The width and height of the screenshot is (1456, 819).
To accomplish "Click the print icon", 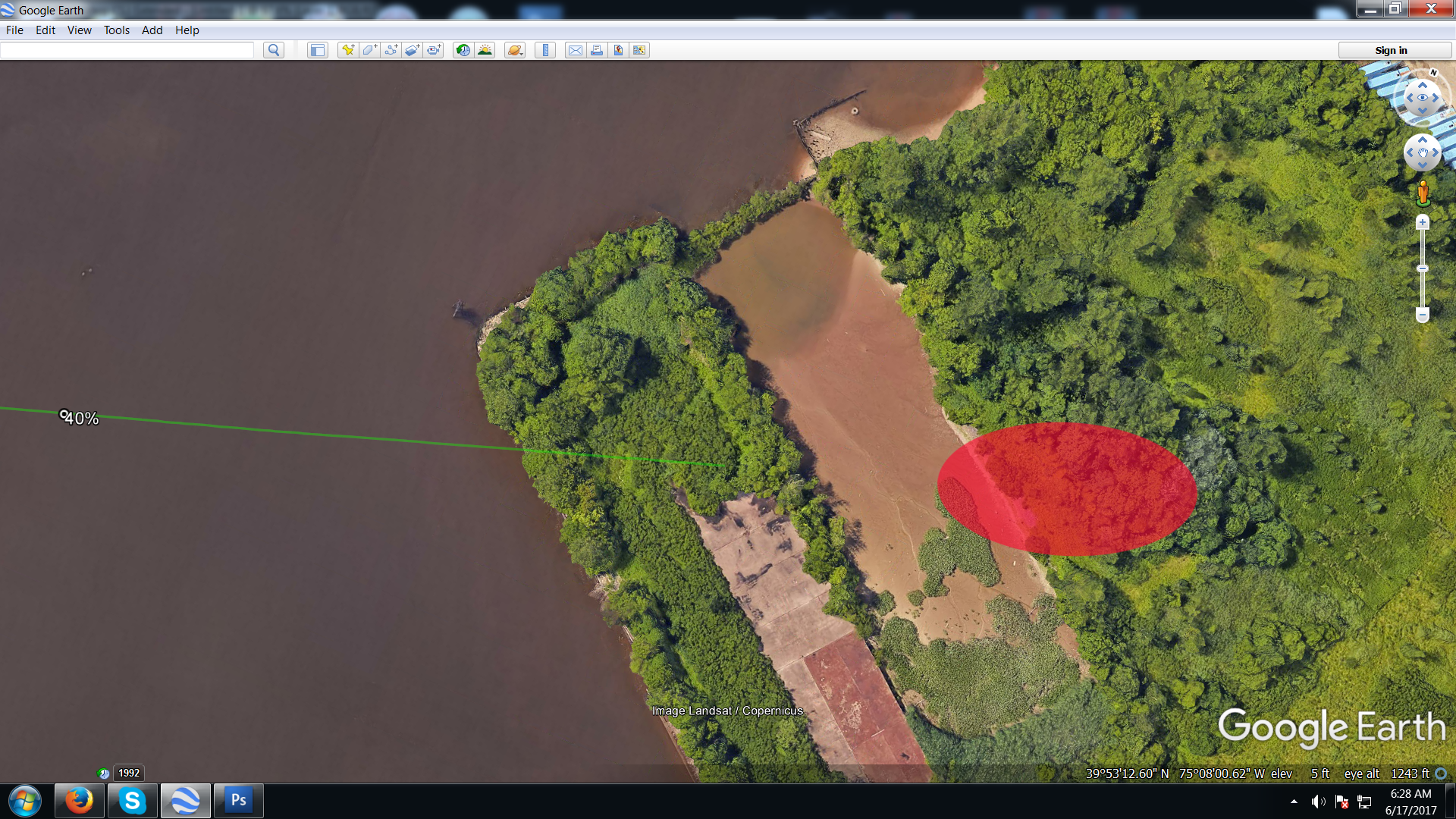I will pyautogui.click(x=597, y=50).
